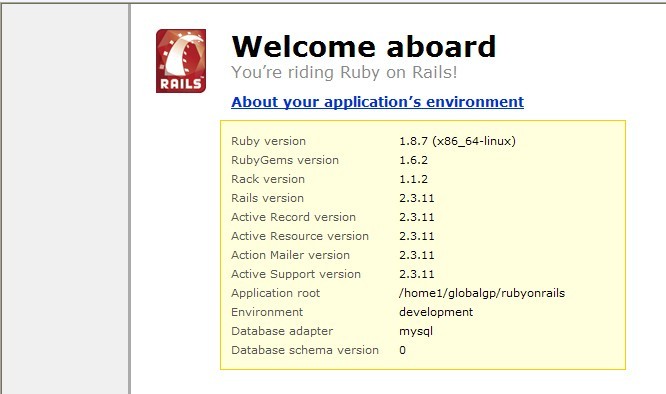This screenshot has width=666, height=394.
Task: Select the 'development' environment value
Action: [436, 312]
